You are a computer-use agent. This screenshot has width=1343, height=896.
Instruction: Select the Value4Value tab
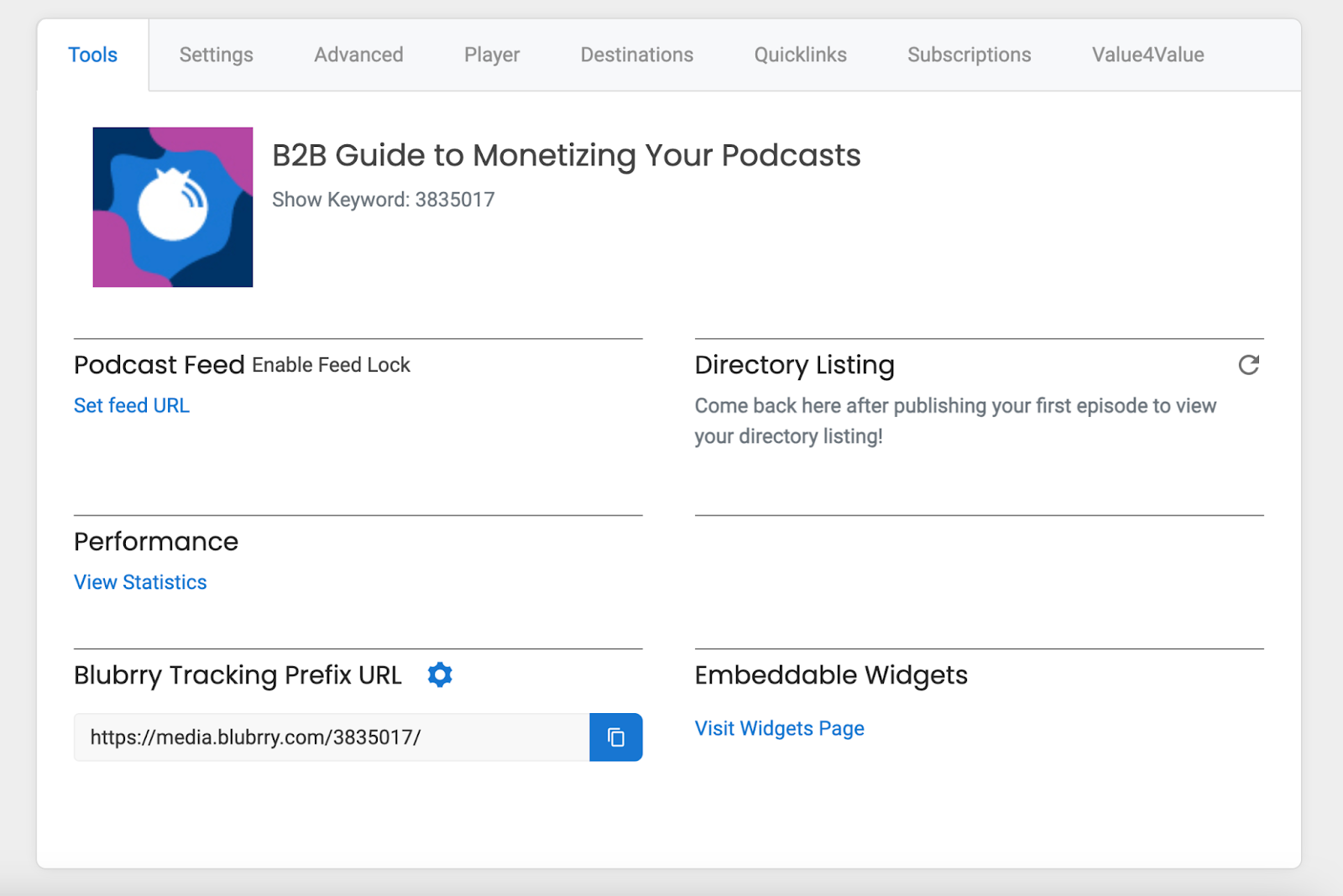click(1147, 55)
